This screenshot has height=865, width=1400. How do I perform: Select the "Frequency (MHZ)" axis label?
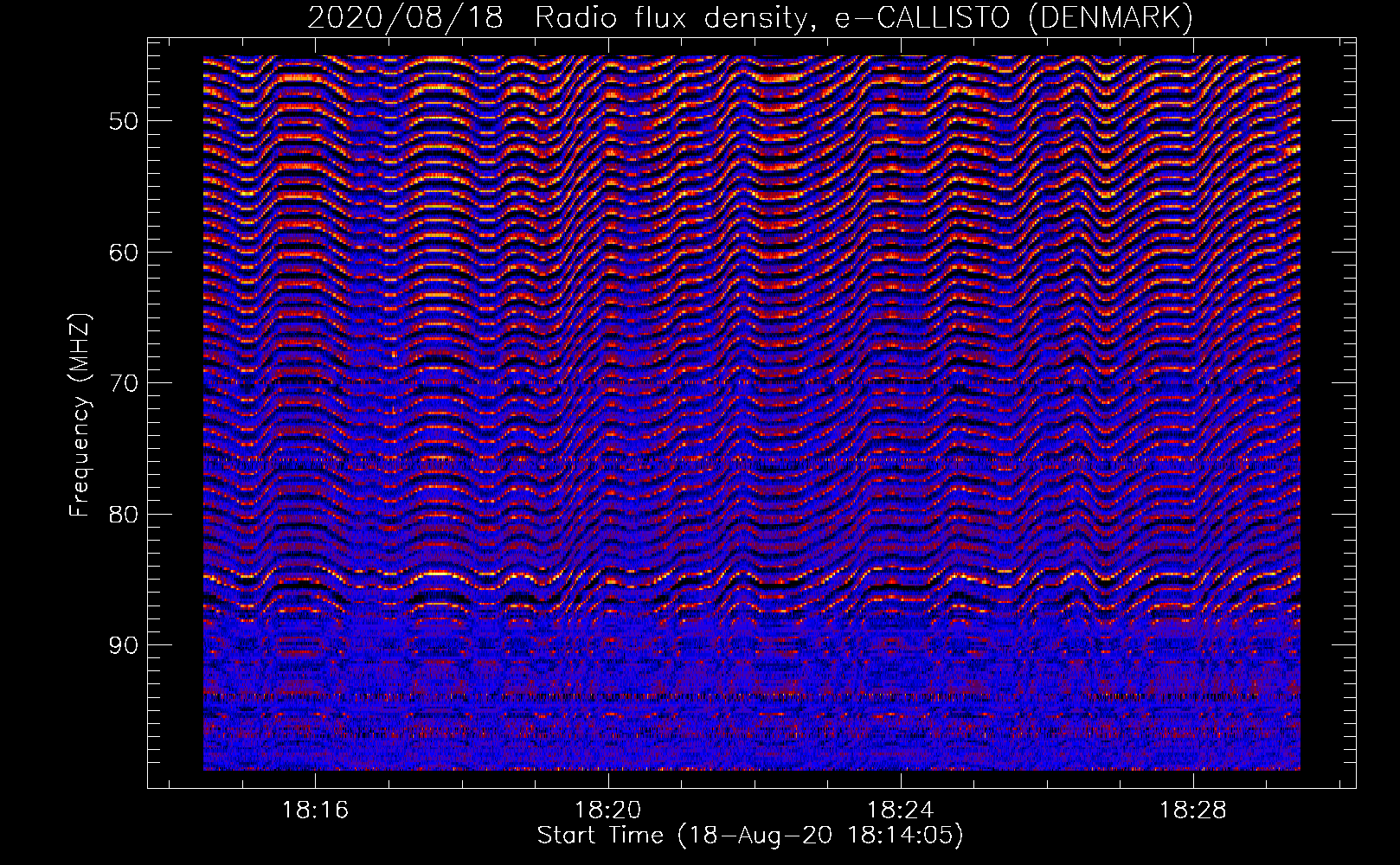click(80, 416)
